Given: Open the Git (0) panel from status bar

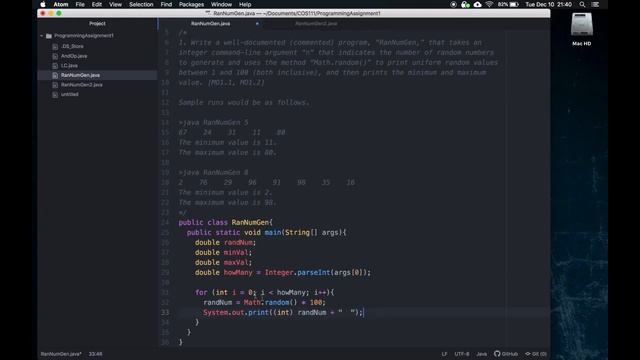Looking at the screenshot, I should [536, 354].
